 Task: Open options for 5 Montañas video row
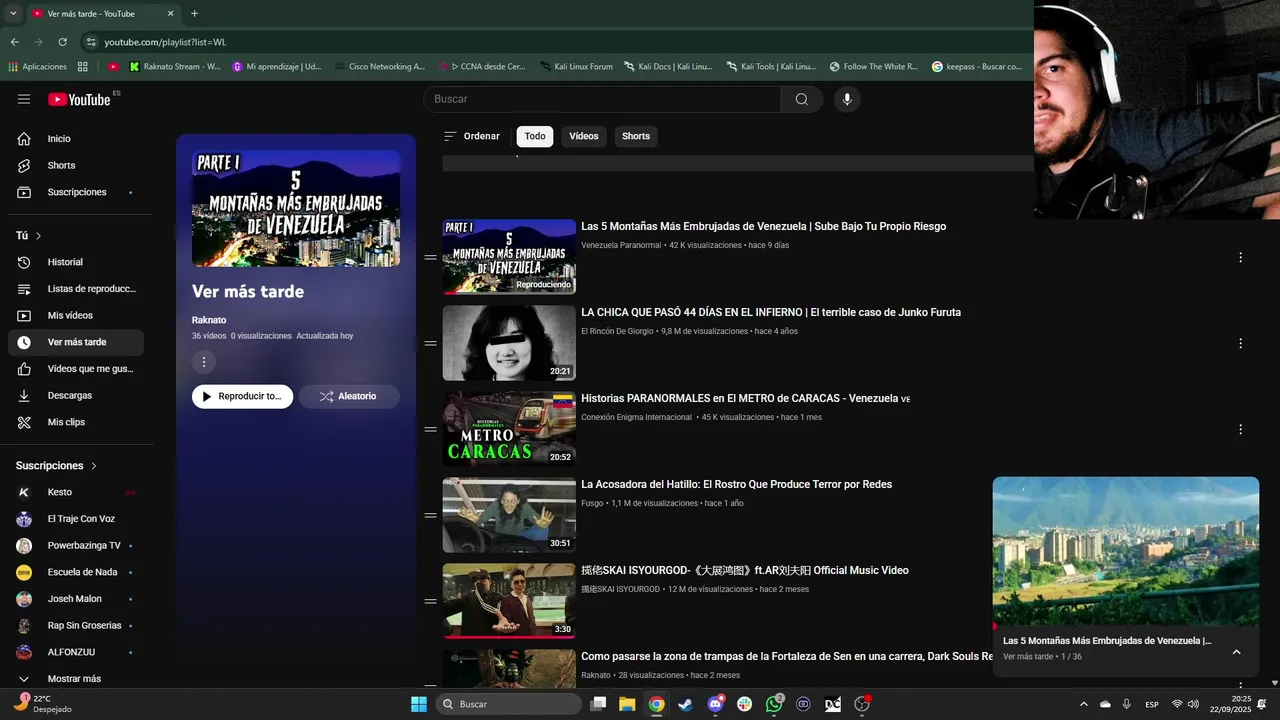pyautogui.click(x=1240, y=257)
